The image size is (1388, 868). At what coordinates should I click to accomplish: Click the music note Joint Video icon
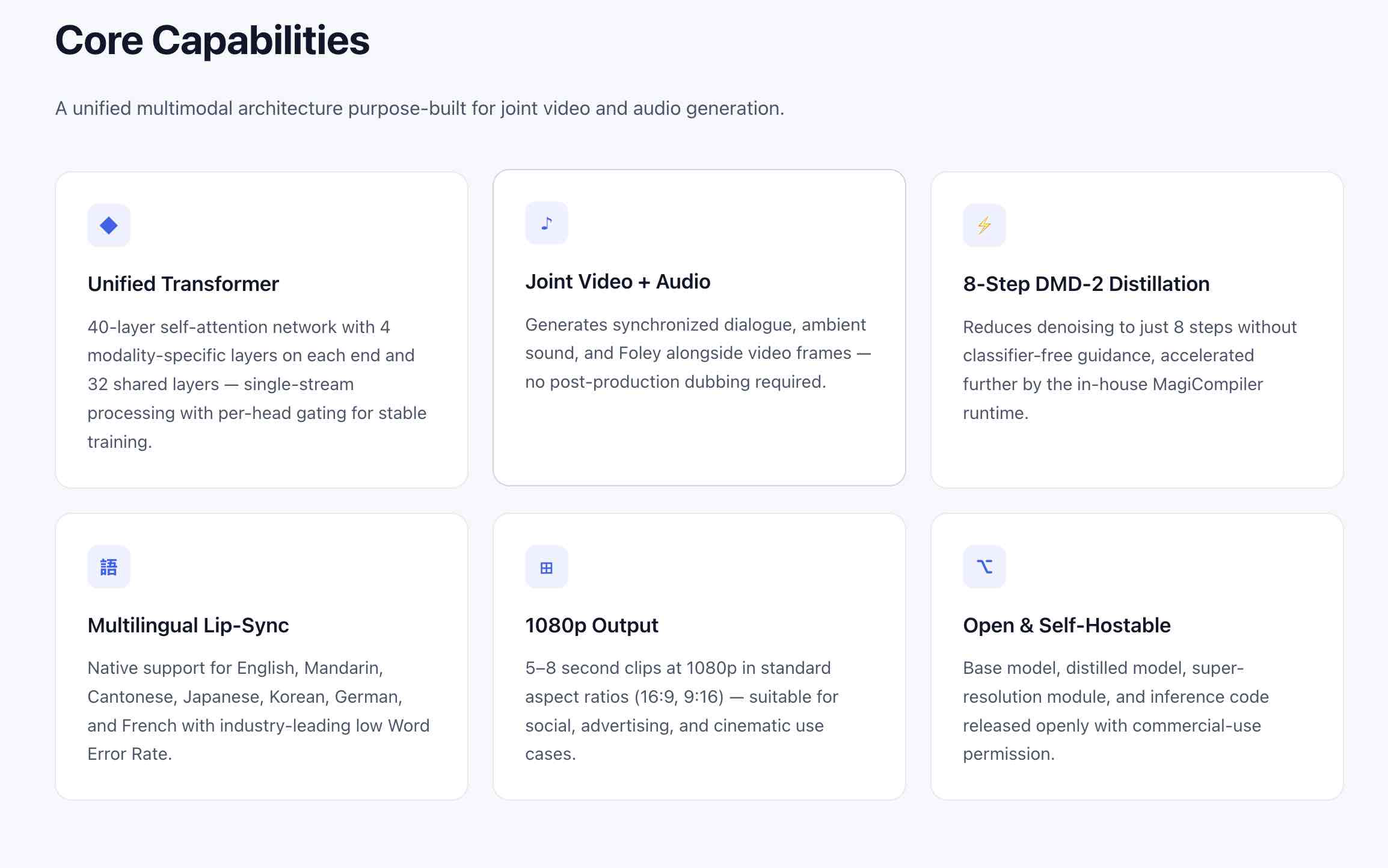click(546, 223)
